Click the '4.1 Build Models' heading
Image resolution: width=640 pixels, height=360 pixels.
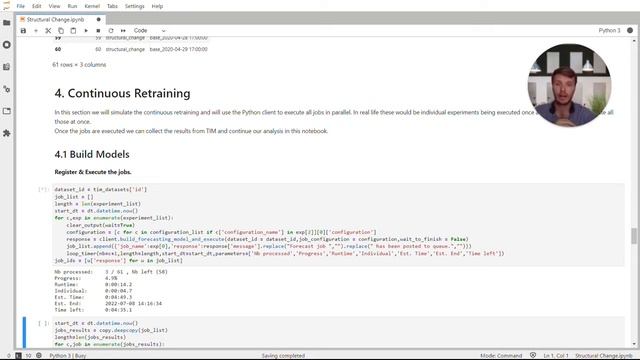pos(92,154)
